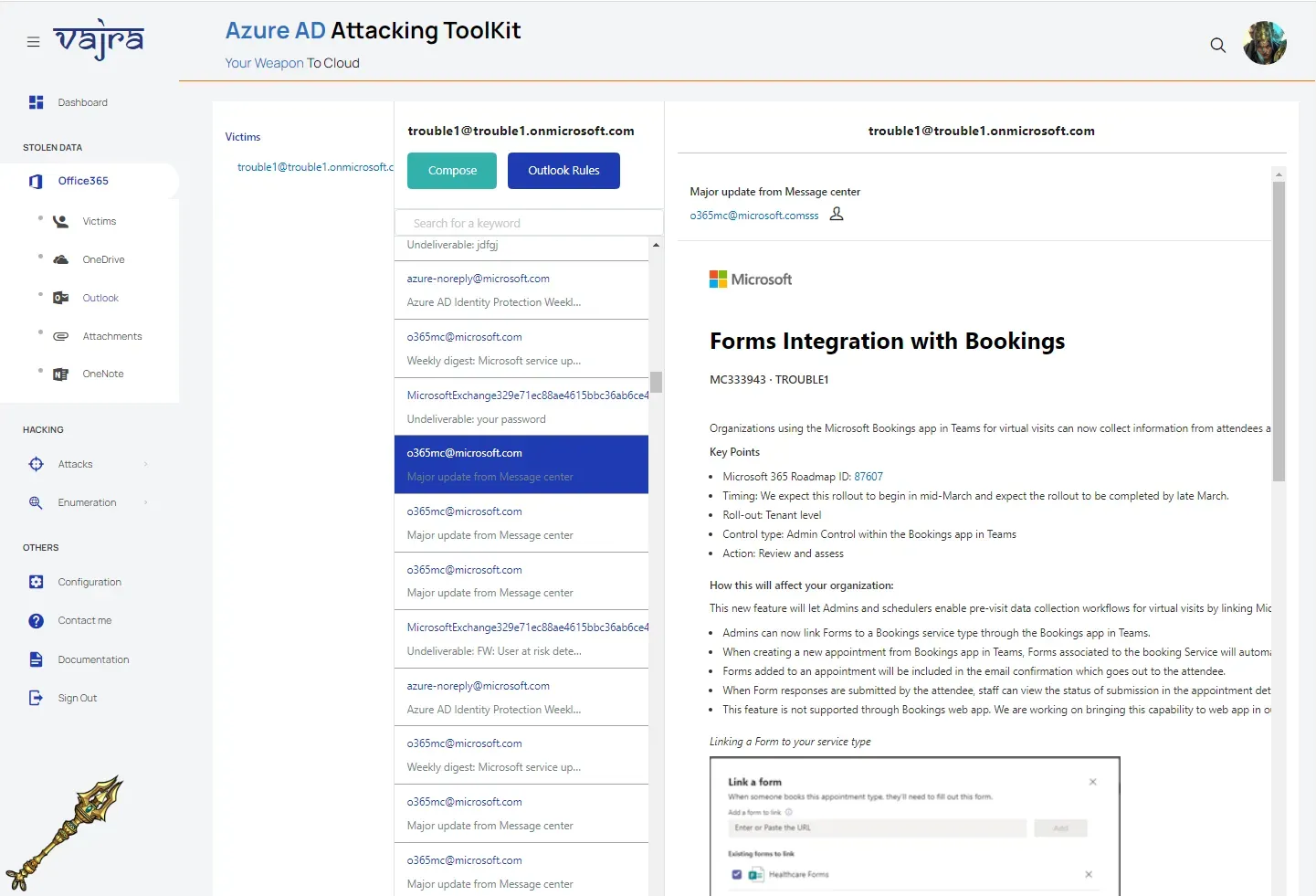
Task: Open Contact me page
Action: (x=85, y=620)
